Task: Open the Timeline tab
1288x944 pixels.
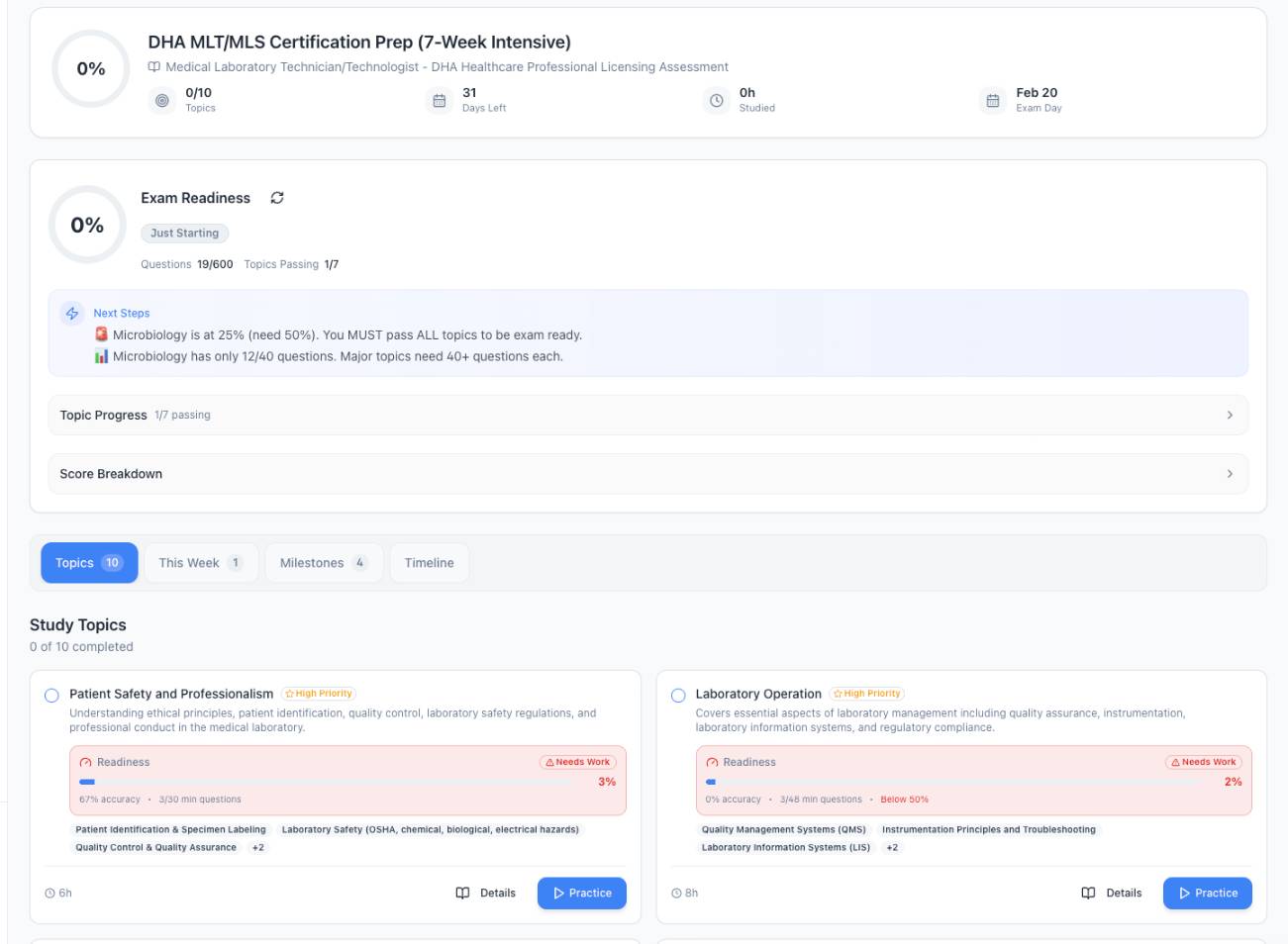Action: (x=430, y=563)
